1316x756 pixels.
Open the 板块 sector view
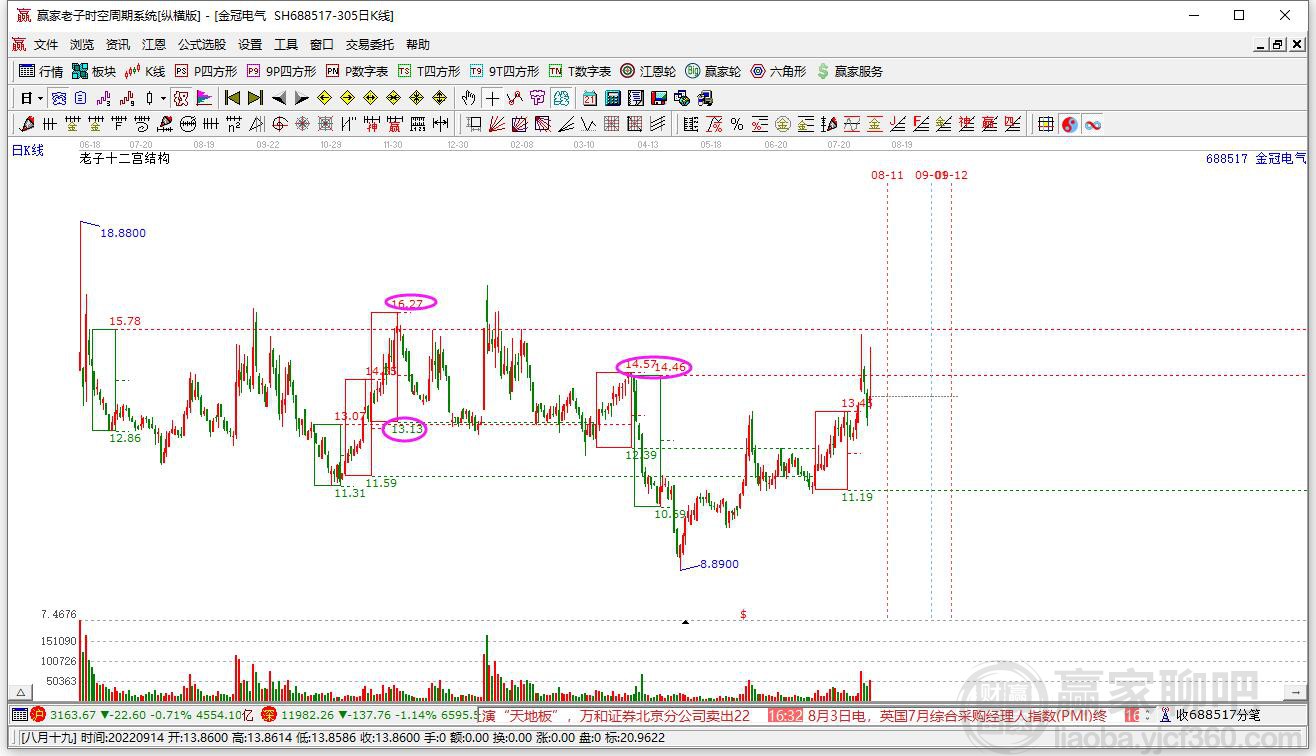[x=94, y=71]
